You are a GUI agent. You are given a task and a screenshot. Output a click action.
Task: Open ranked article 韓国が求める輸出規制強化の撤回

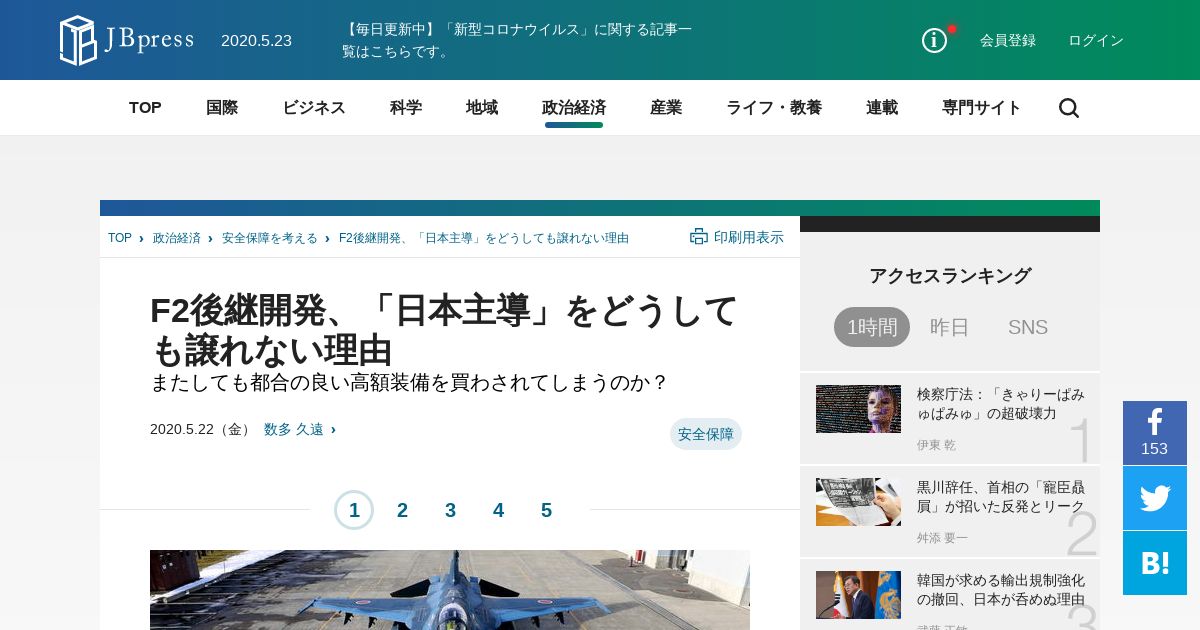coord(1001,590)
